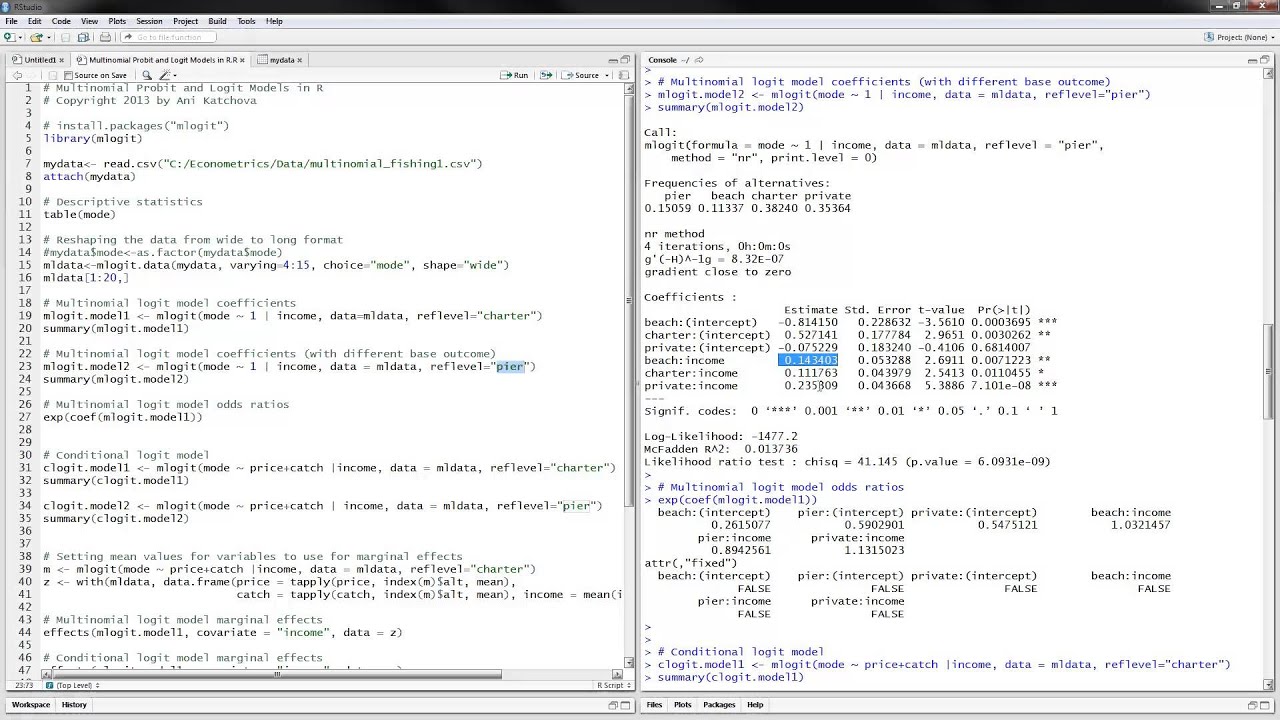Maximize the Console pane

coord(1265,60)
